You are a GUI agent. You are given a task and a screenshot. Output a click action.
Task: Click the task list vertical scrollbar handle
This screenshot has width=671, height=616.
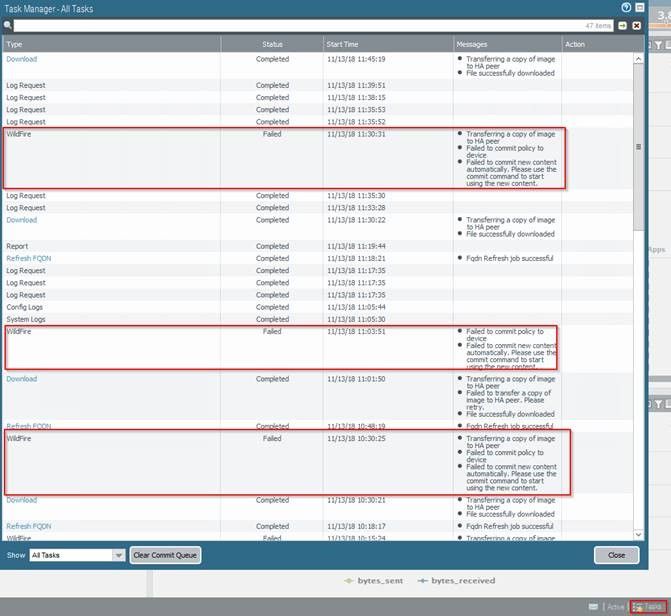pos(639,146)
